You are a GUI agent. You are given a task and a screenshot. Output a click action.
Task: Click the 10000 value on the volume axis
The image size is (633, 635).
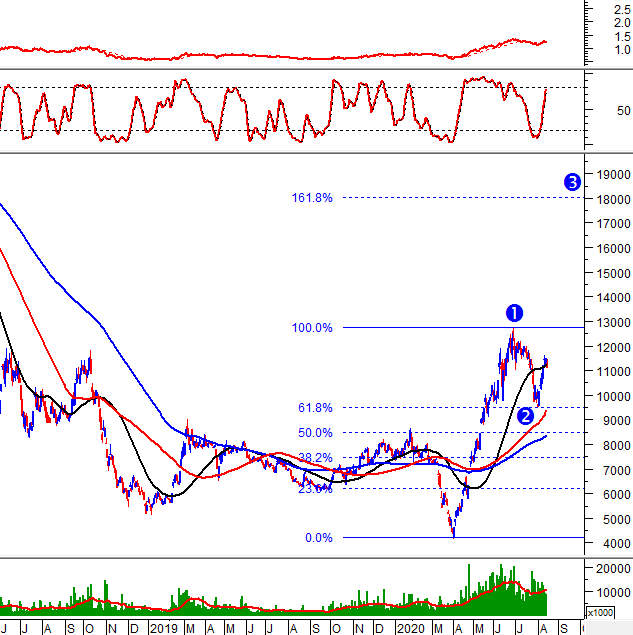tap(613, 592)
